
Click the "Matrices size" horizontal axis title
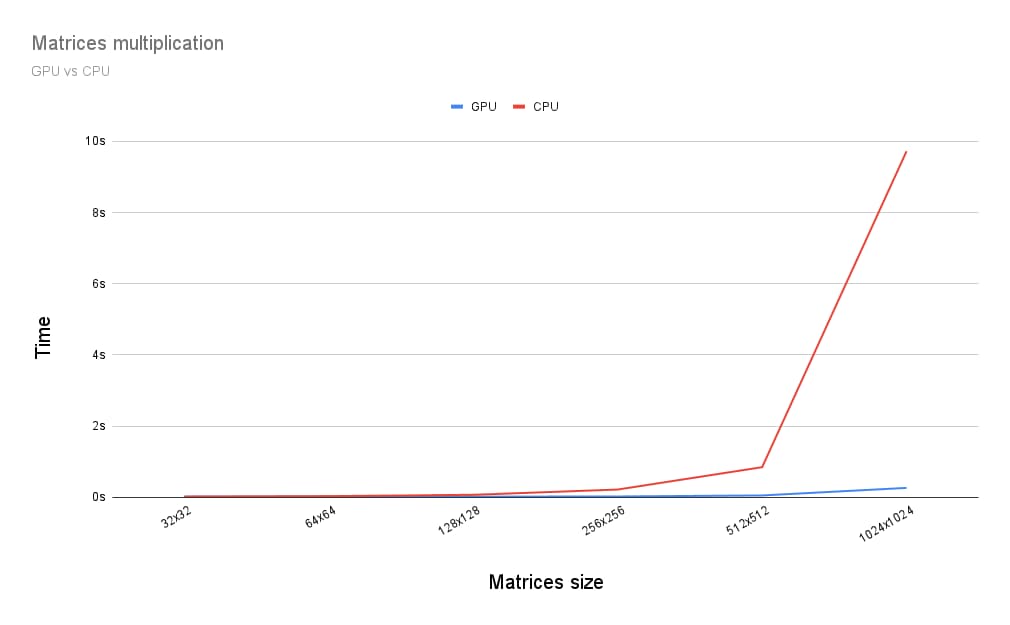coord(546,582)
